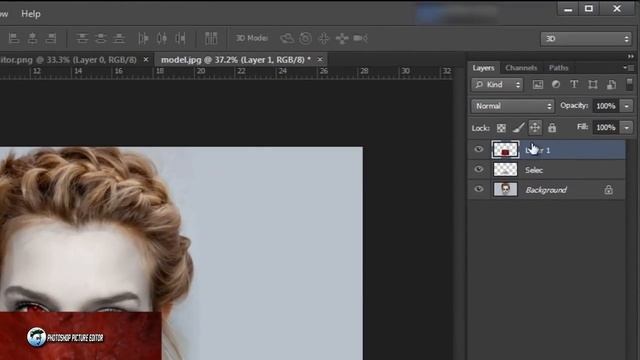
Task: Click Layer 1 thumbnail
Action: pos(505,149)
